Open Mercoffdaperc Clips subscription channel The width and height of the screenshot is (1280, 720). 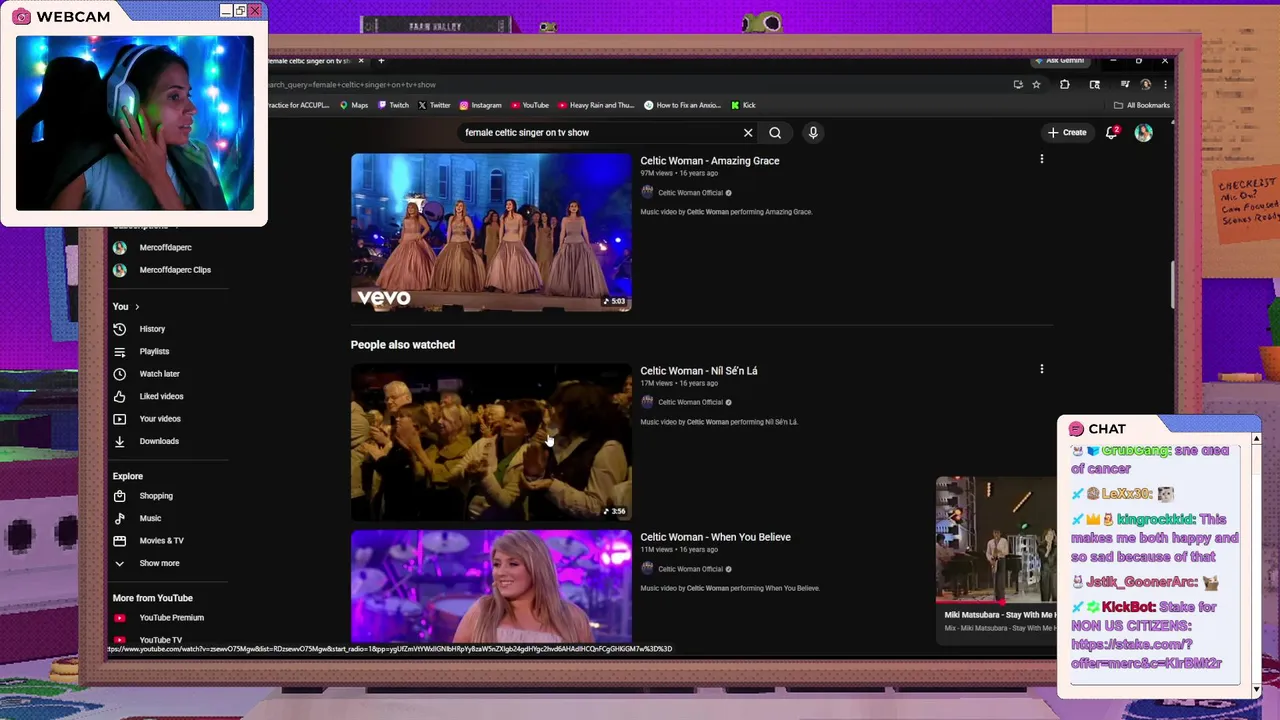tap(175, 270)
